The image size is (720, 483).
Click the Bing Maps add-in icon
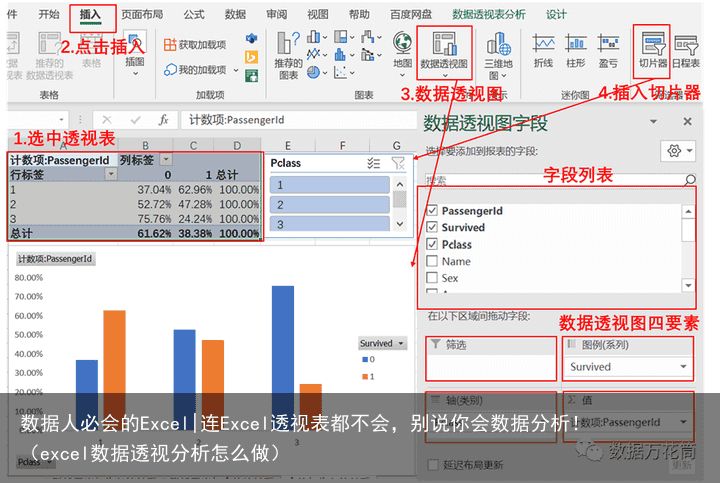tap(251, 57)
